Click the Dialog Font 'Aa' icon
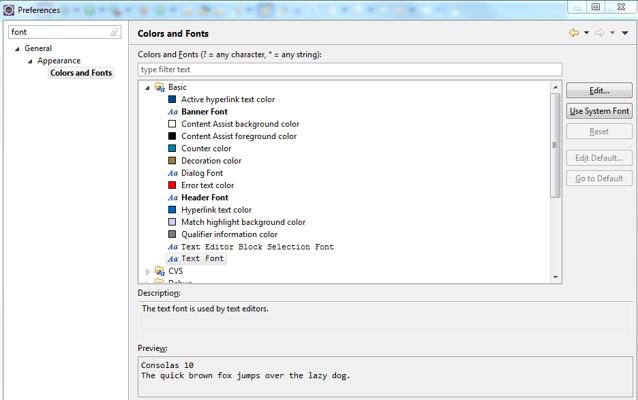This screenshot has width=638, height=400. click(172, 173)
